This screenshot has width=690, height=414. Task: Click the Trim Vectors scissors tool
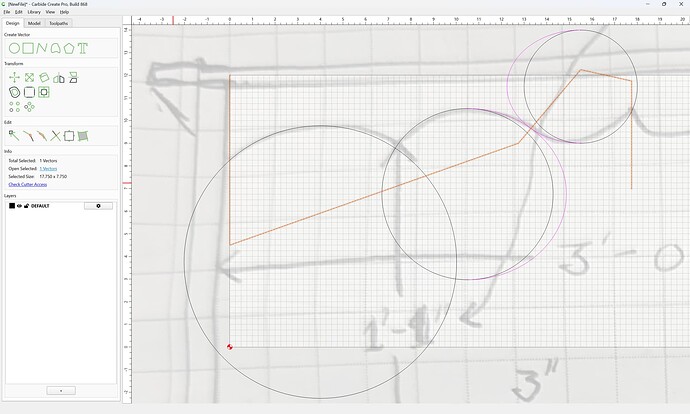coord(55,136)
